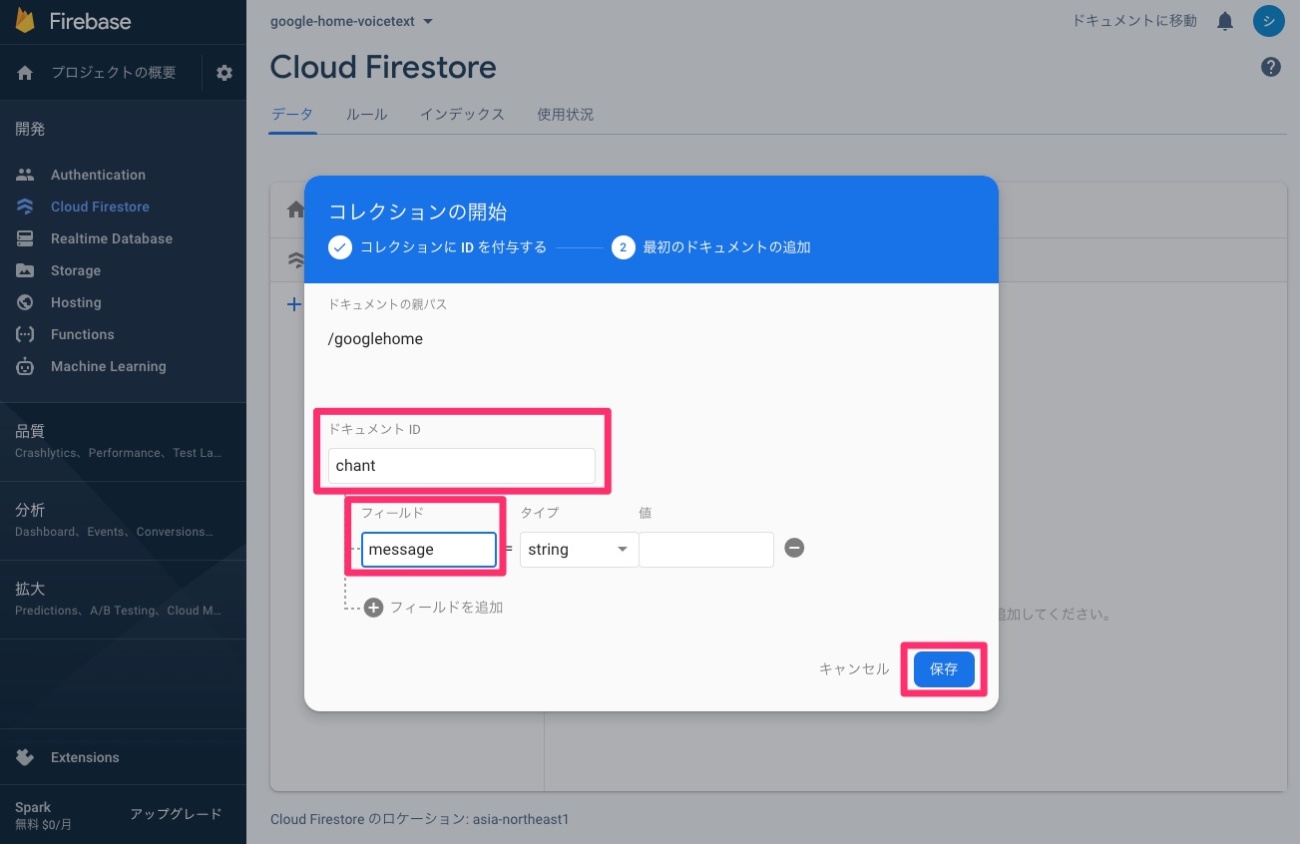Screen dimensions: 1300x844
Task: Click the Authentication people icon
Action: point(25,175)
